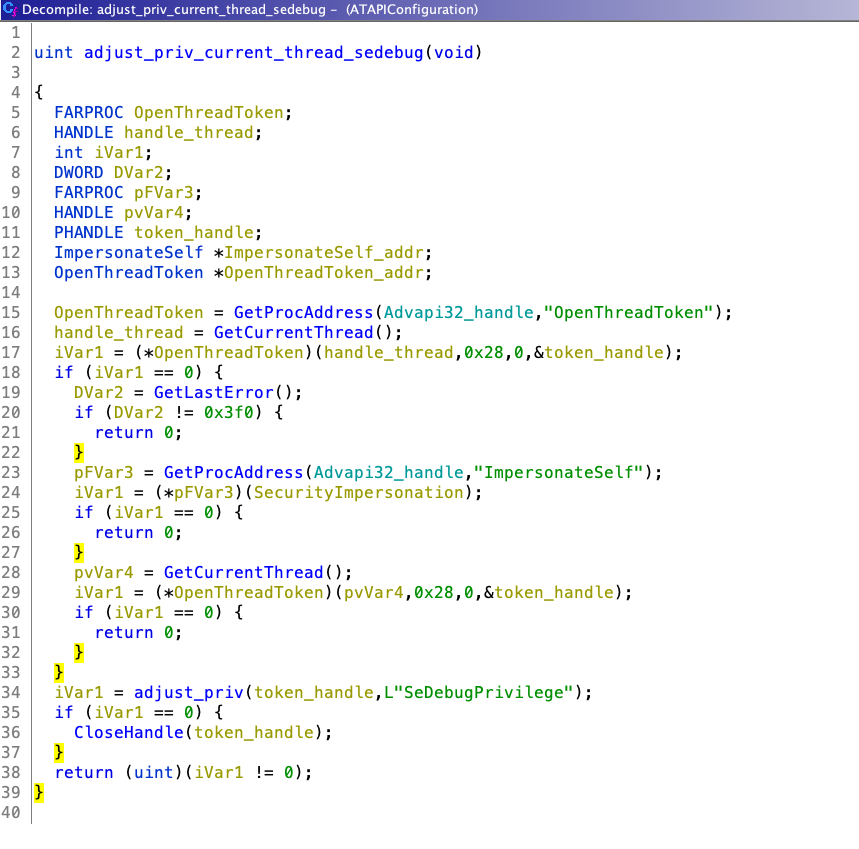Viewport: 859px width, 849px height.
Task: Click ImpersonateSelf_addr variable on line 12
Action: [324, 253]
